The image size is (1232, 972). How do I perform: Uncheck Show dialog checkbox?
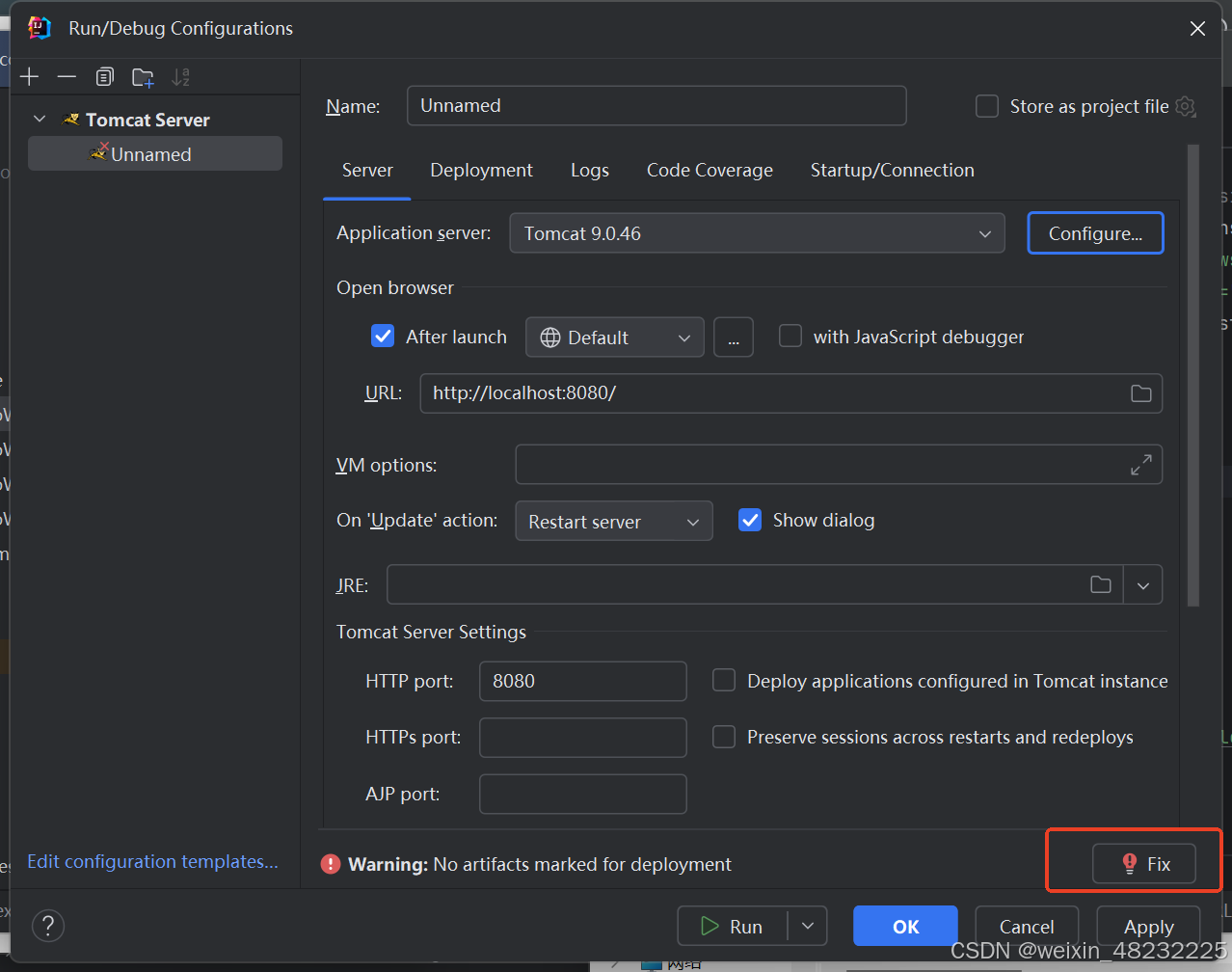pyautogui.click(x=750, y=520)
